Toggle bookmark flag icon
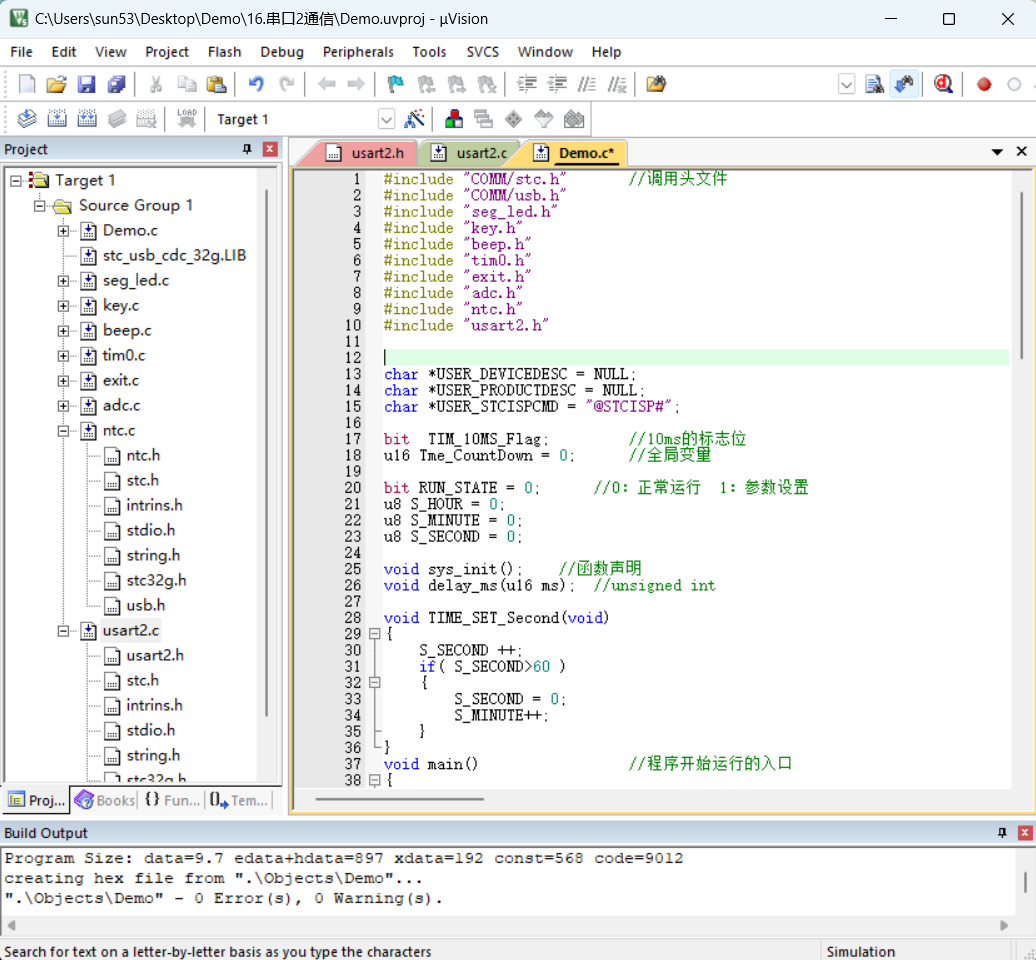 (395, 84)
